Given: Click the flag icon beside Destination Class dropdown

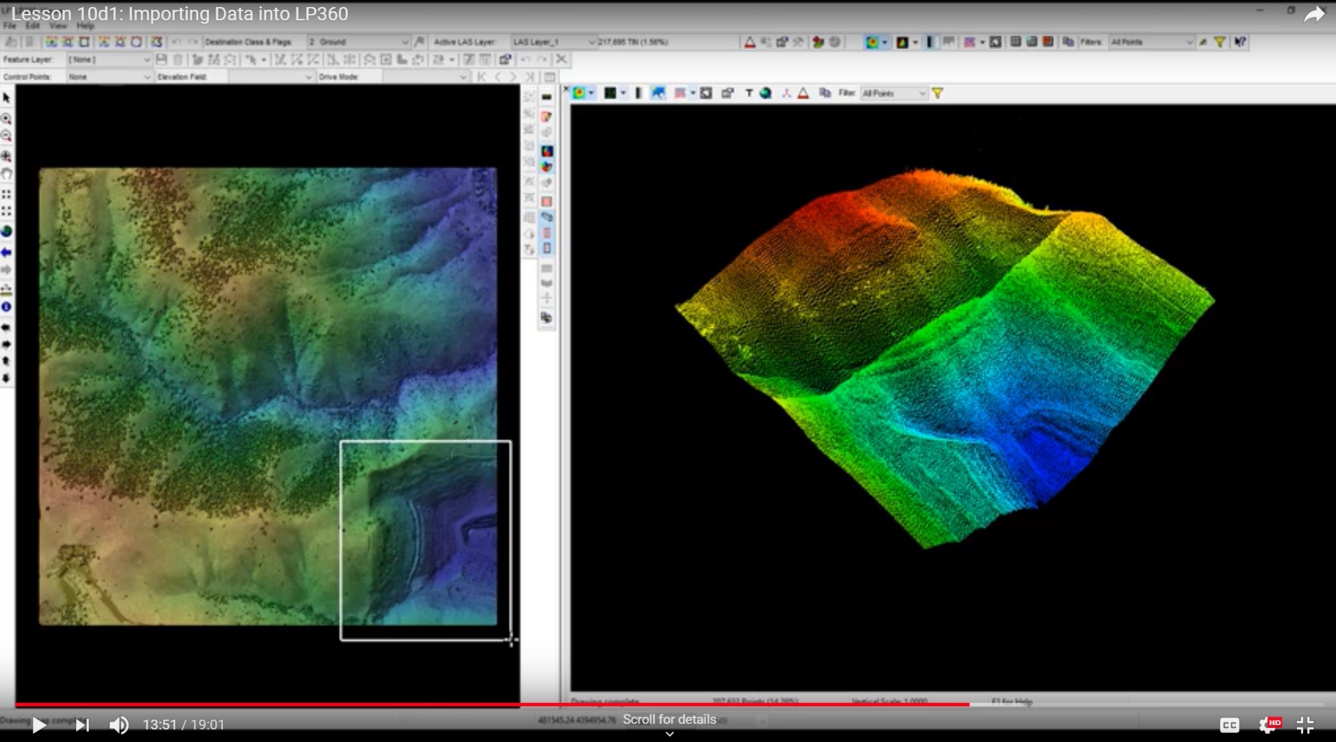Looking at the screenshot, I should pyautogui.click(x=419, y=42).
